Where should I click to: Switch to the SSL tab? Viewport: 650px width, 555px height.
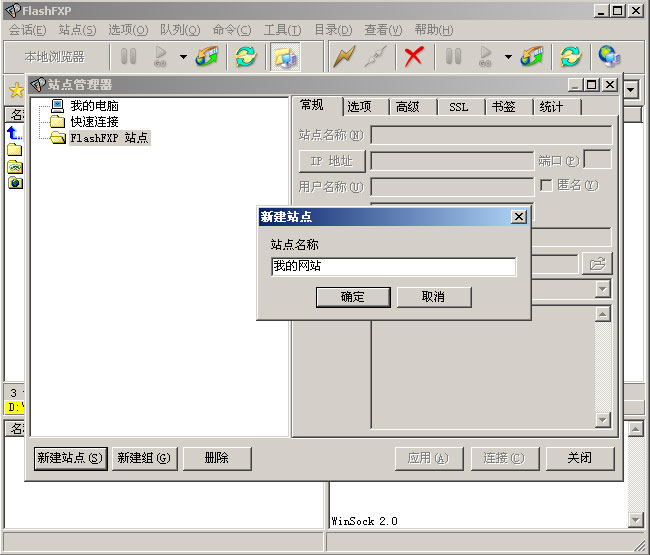(458, 107)
